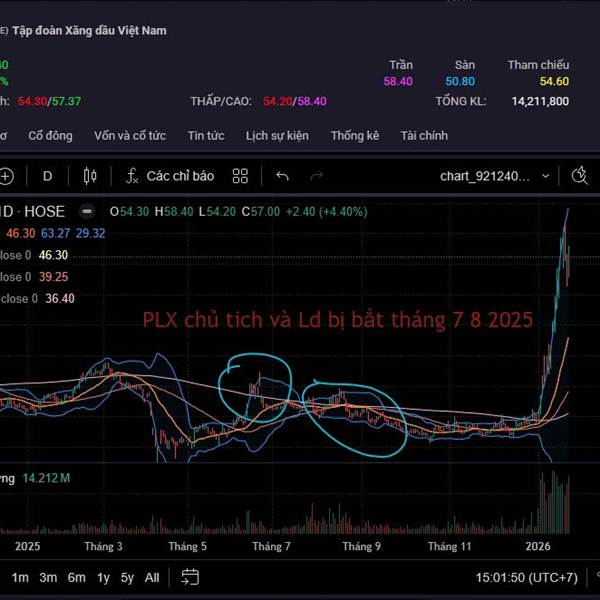Screen dimensions: 600x600
Task: Open the D daily timeframe selector
Action: (47, 176)
